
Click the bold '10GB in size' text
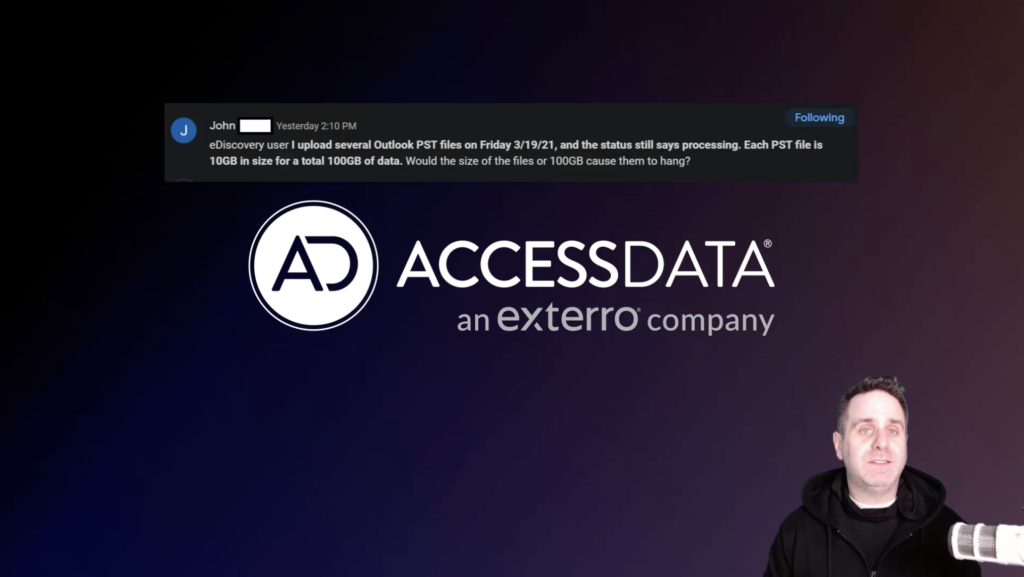pos(240,161)
